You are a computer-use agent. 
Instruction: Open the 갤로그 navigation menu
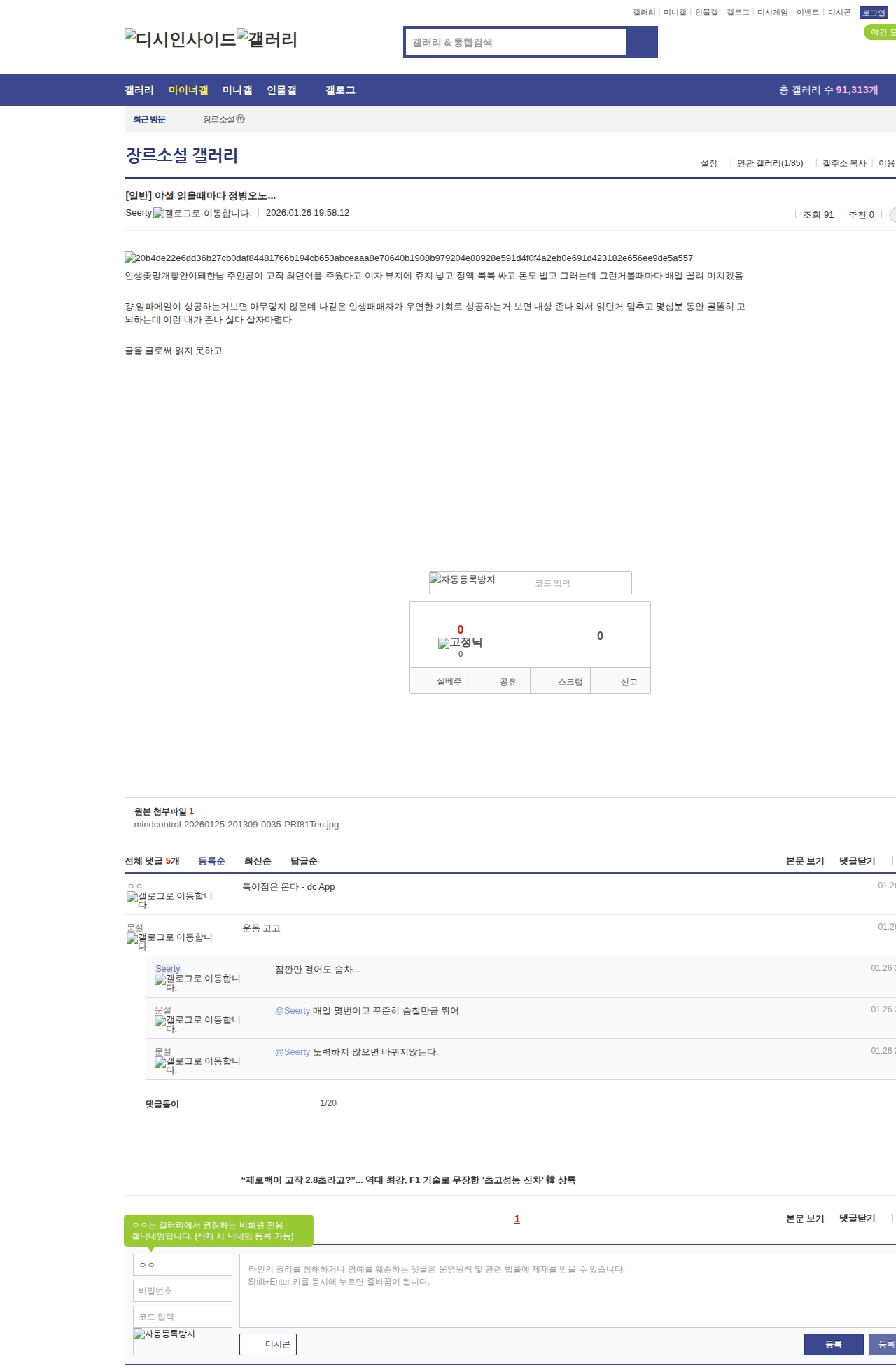pyautogui.click(x=340, y=90)
